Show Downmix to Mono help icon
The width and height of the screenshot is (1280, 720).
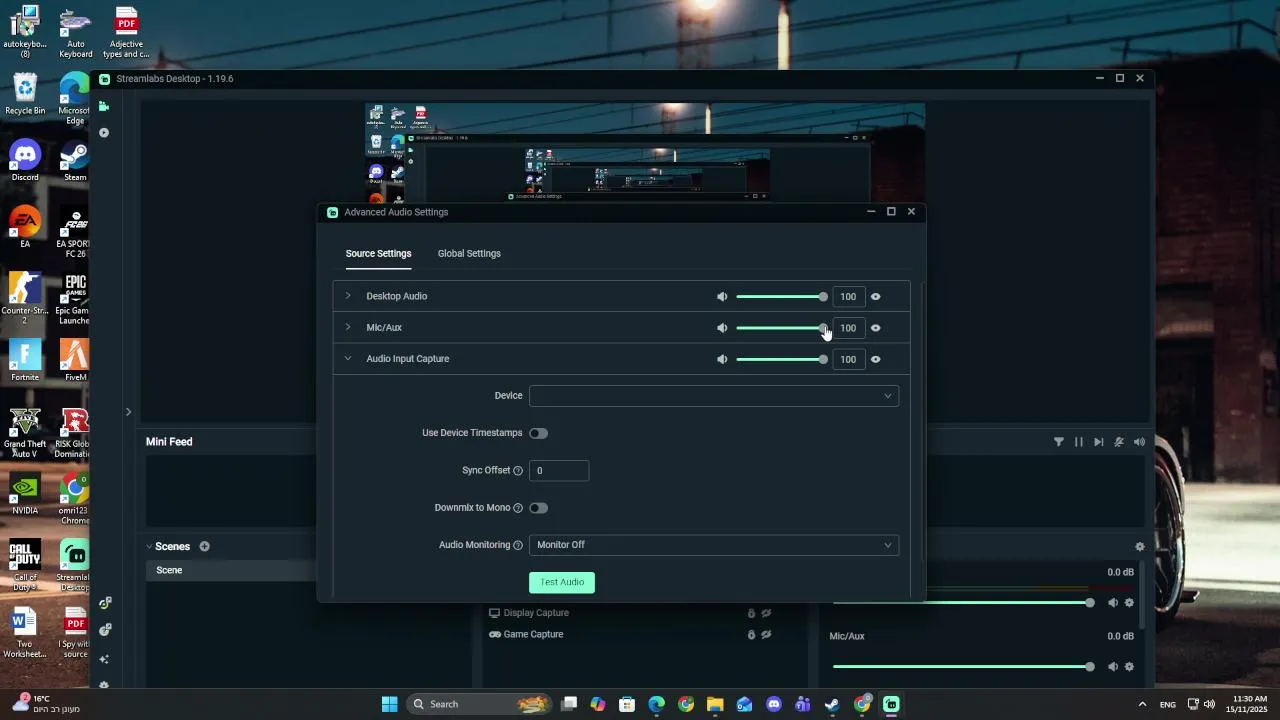tap(518, 508)
